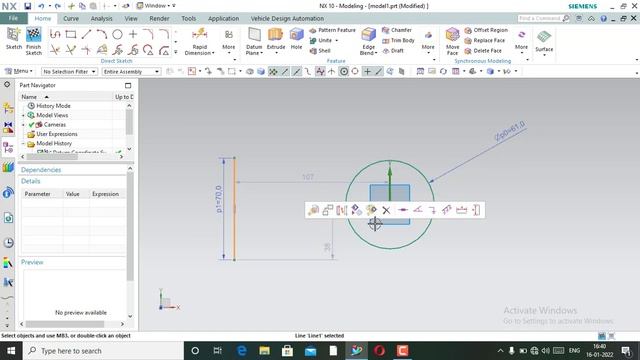
Task: Click the Datum Plane icon
Action: click(x=254, y=35)
